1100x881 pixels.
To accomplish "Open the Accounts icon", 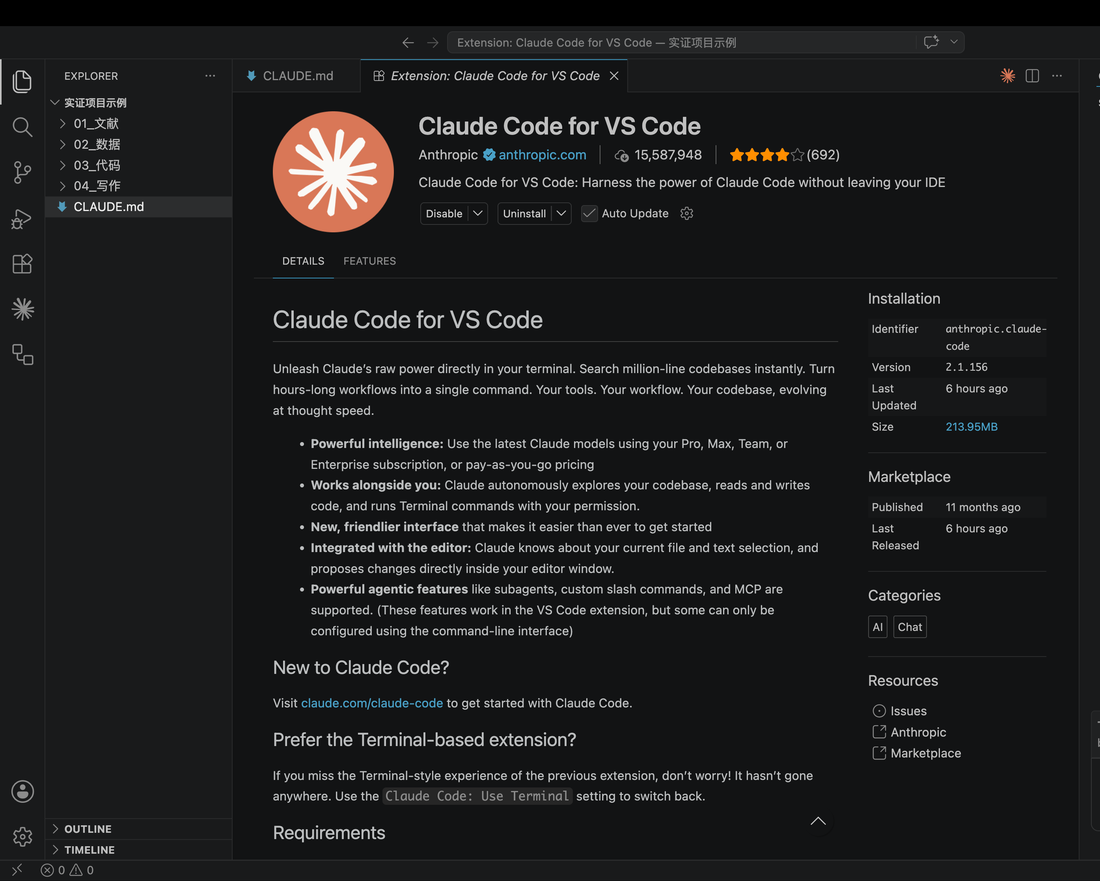I will tap(22, 791).
